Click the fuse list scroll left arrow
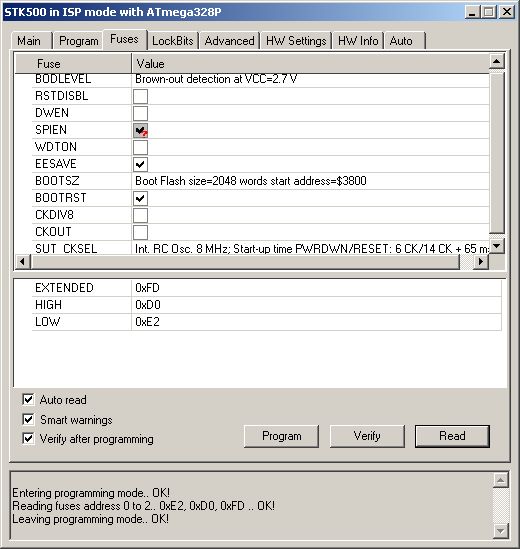520x549 pixels. tap(22, 262)
